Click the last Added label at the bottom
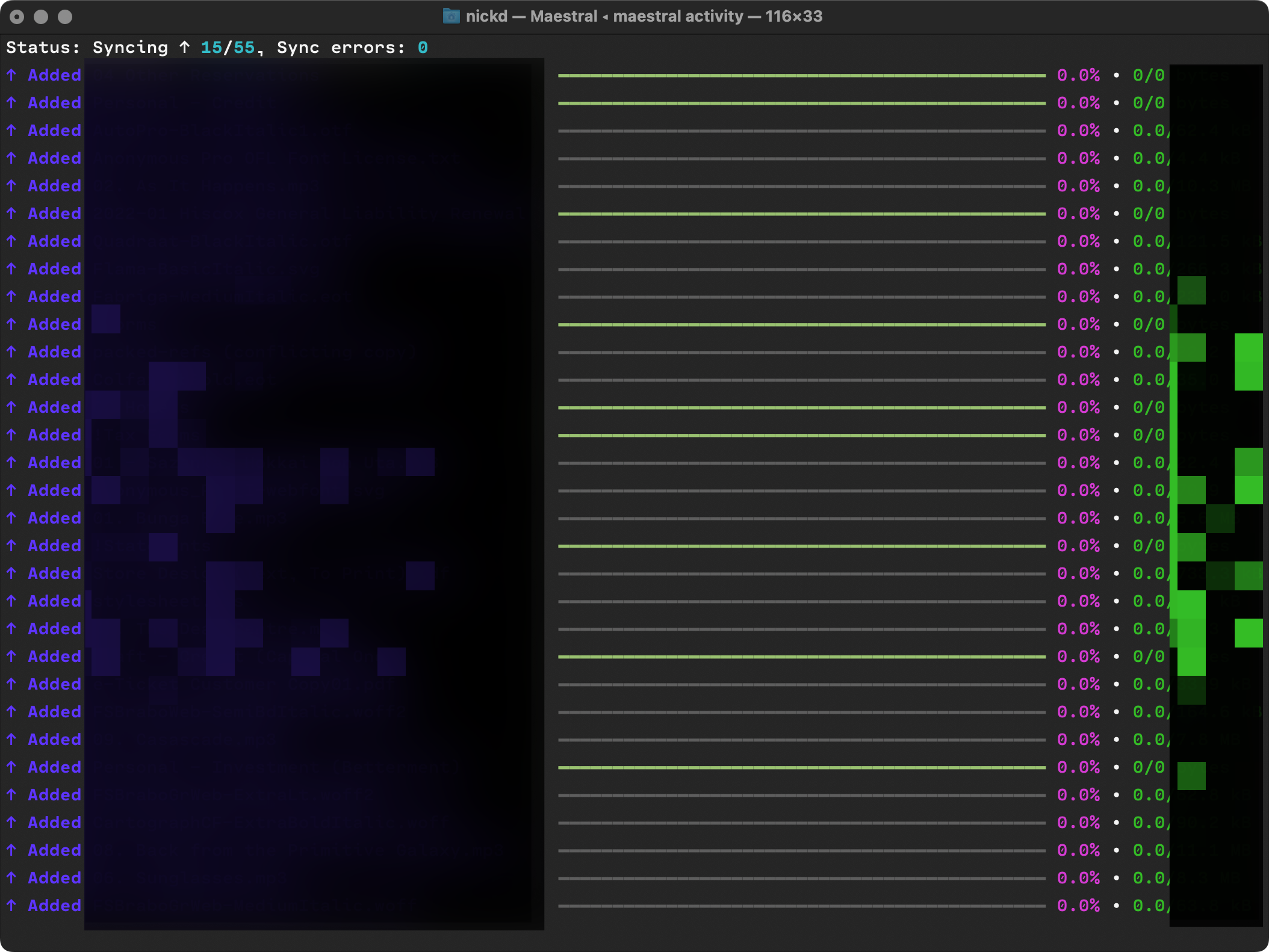 coord(54,905)
